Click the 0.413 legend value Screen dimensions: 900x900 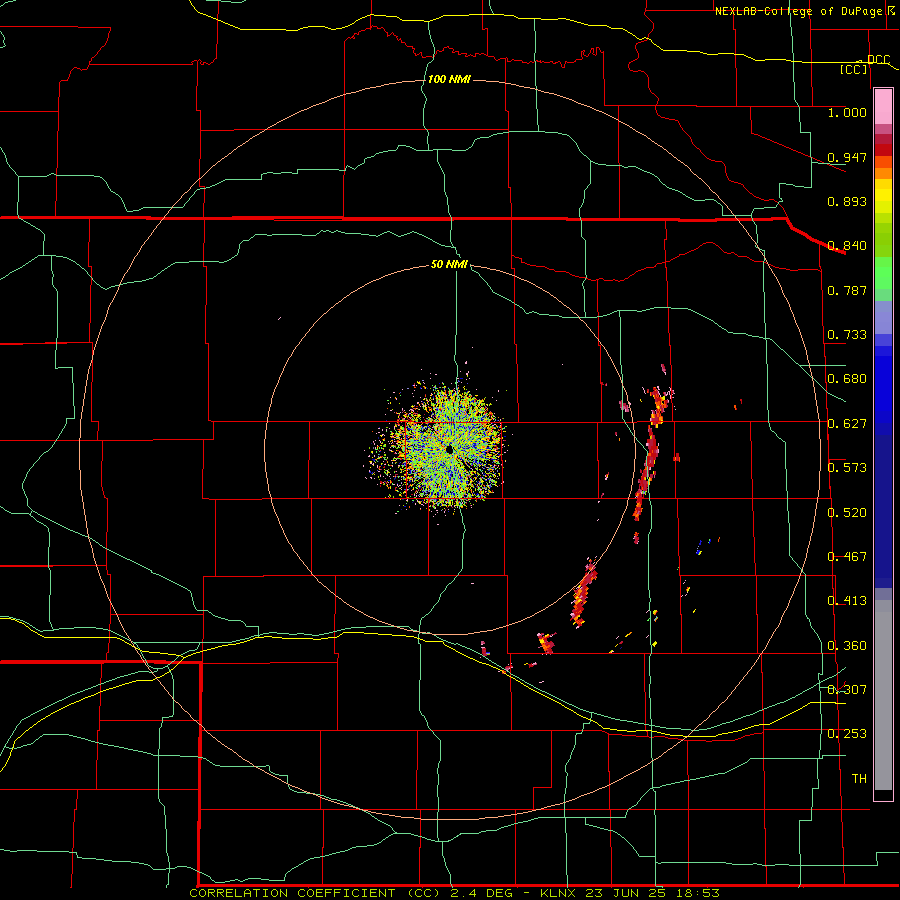point(847,600)
